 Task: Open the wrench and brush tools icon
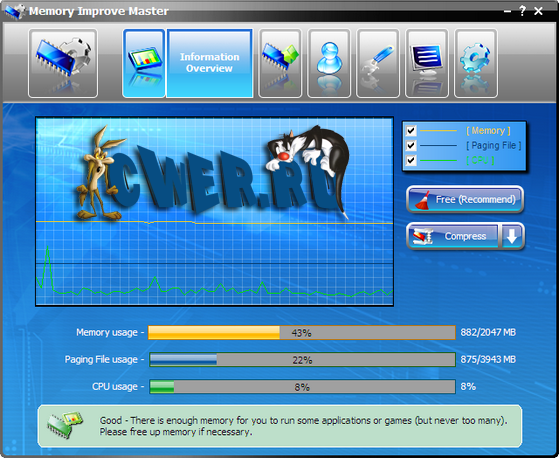378,63
